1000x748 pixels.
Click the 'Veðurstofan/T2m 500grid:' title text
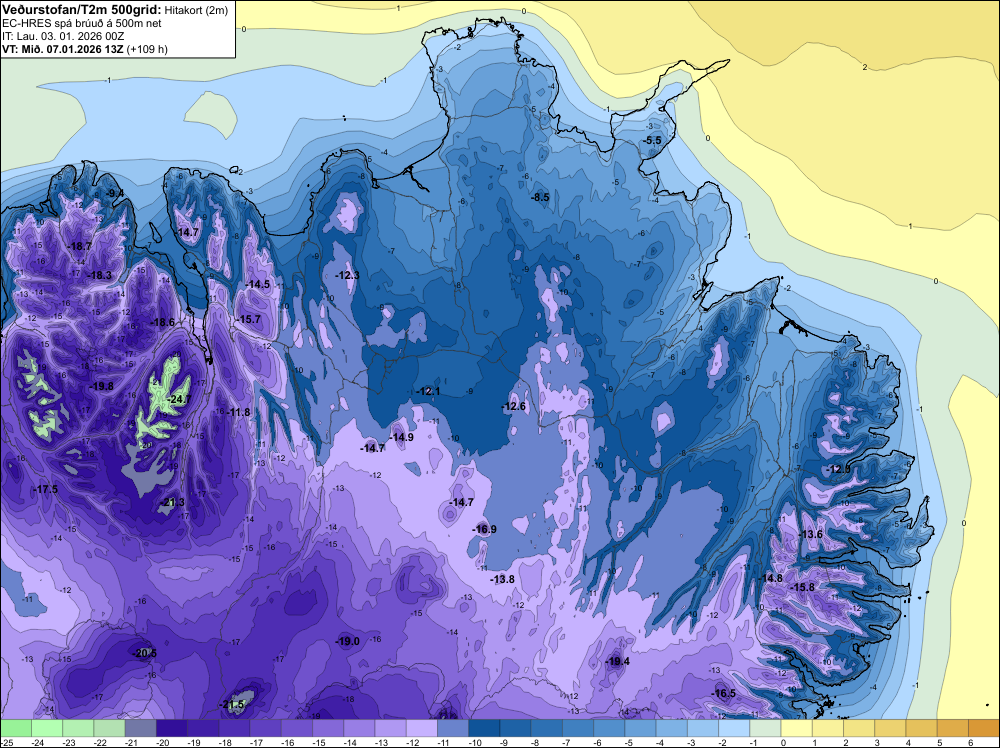coord(82,9)
